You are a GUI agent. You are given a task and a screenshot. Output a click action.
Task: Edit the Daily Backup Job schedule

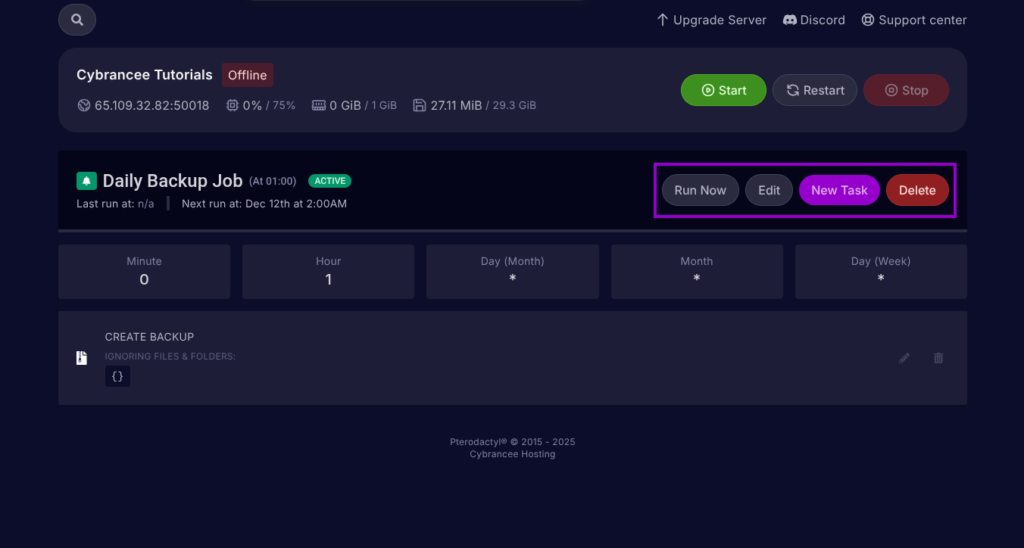pos(768,190)
